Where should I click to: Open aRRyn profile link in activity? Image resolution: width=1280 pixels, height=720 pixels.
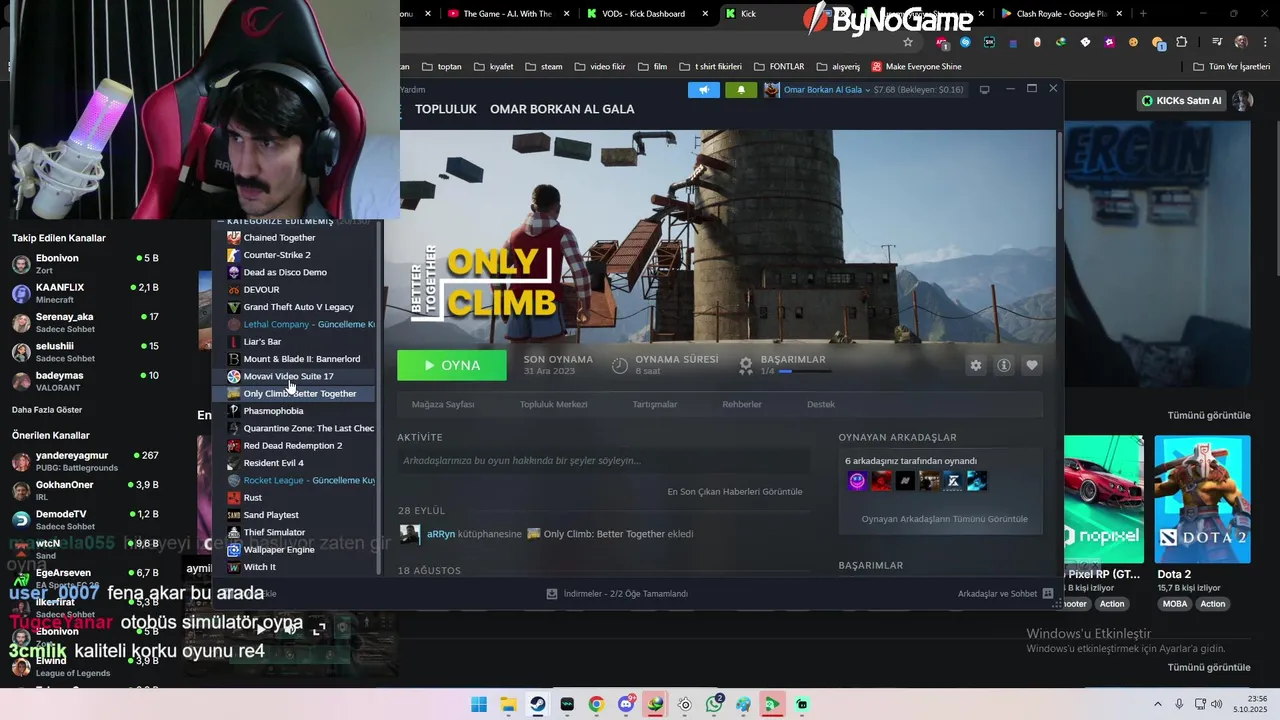(441, 534)
